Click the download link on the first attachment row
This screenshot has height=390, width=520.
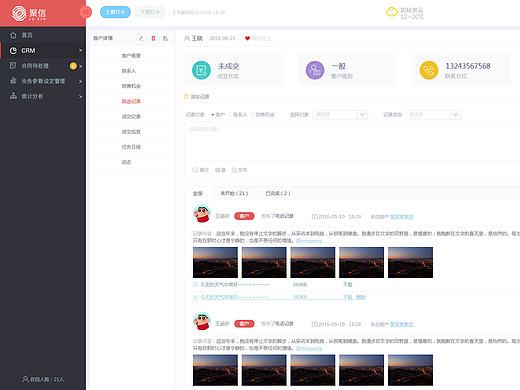pos(348,284)
